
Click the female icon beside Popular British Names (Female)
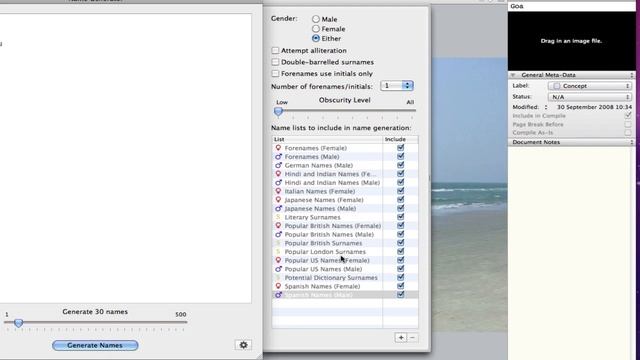278,226
